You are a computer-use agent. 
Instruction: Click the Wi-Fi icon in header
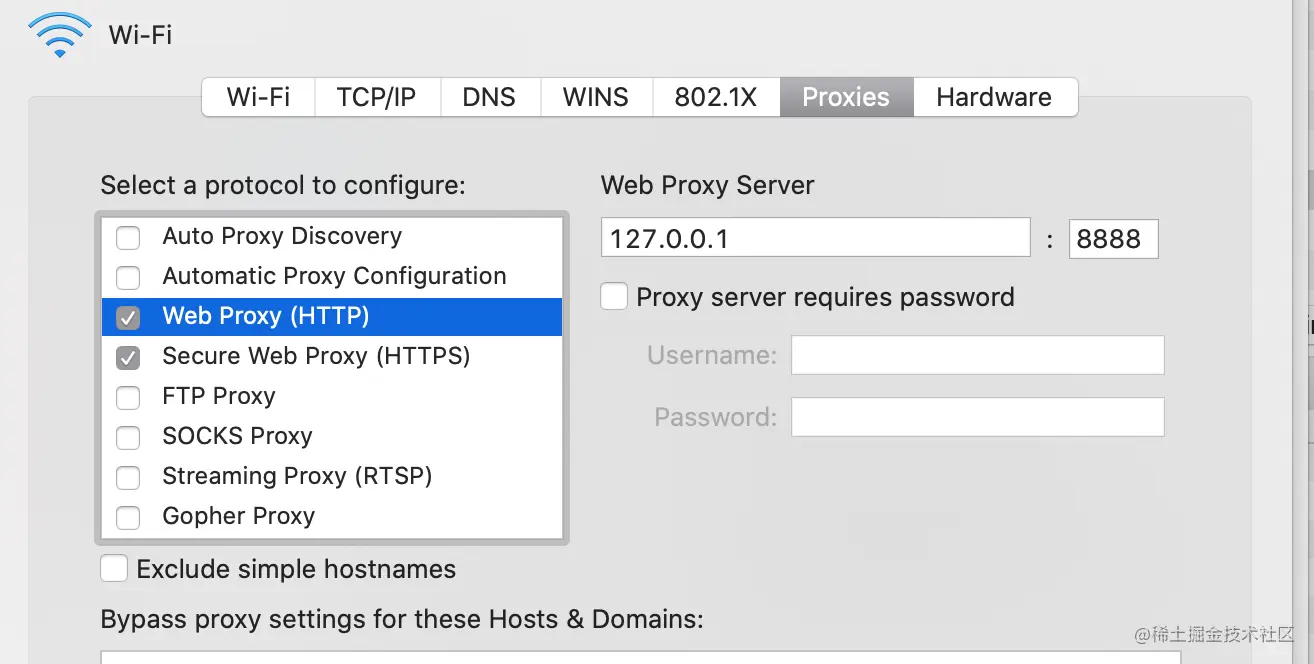[x=60, y=35]
